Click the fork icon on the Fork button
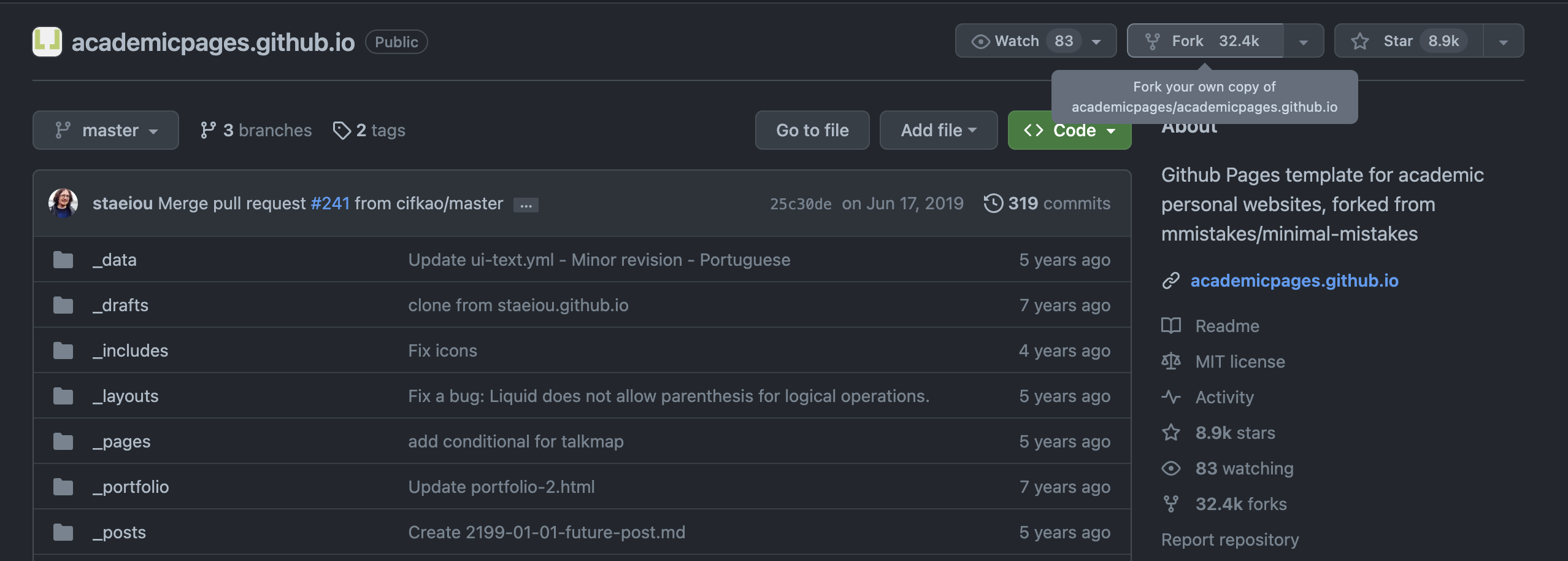This screenshot has width=1568, height=561. (x=1154, y=41)
